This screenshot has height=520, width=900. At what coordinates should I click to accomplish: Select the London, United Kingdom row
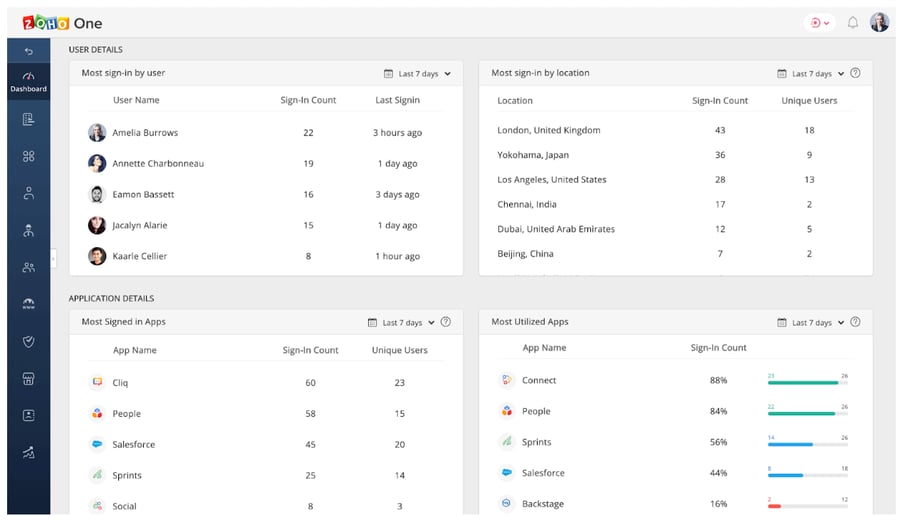pos(676,130)
